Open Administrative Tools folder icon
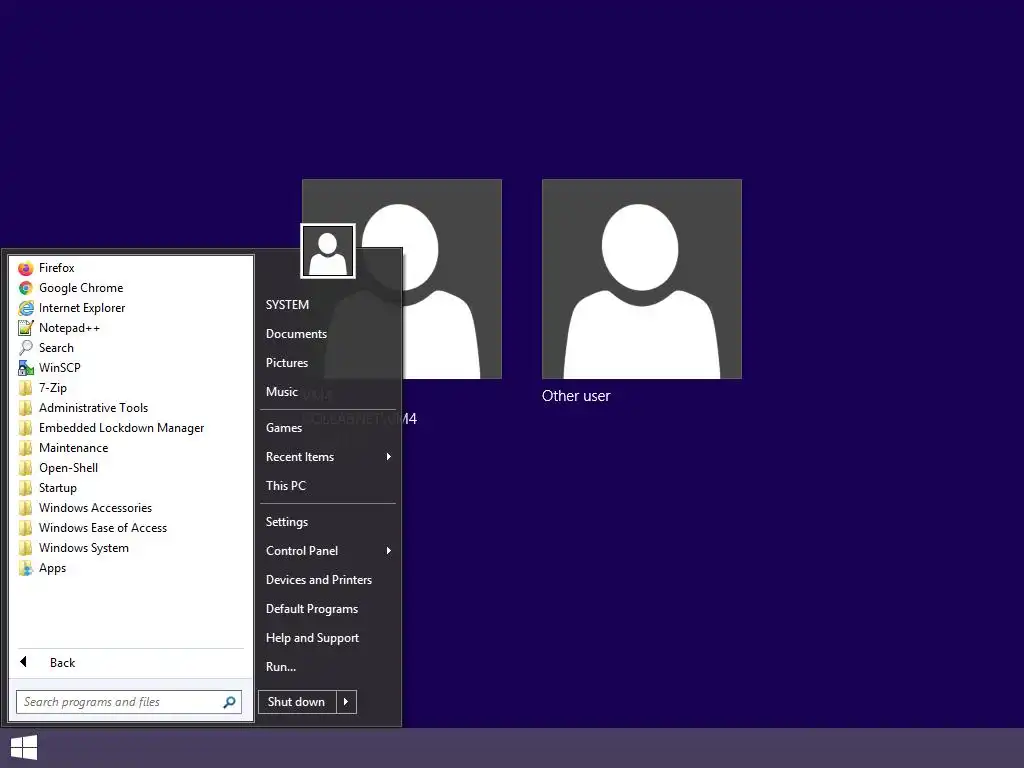This screenshot has width=1024, height=768. coord(25,408)
